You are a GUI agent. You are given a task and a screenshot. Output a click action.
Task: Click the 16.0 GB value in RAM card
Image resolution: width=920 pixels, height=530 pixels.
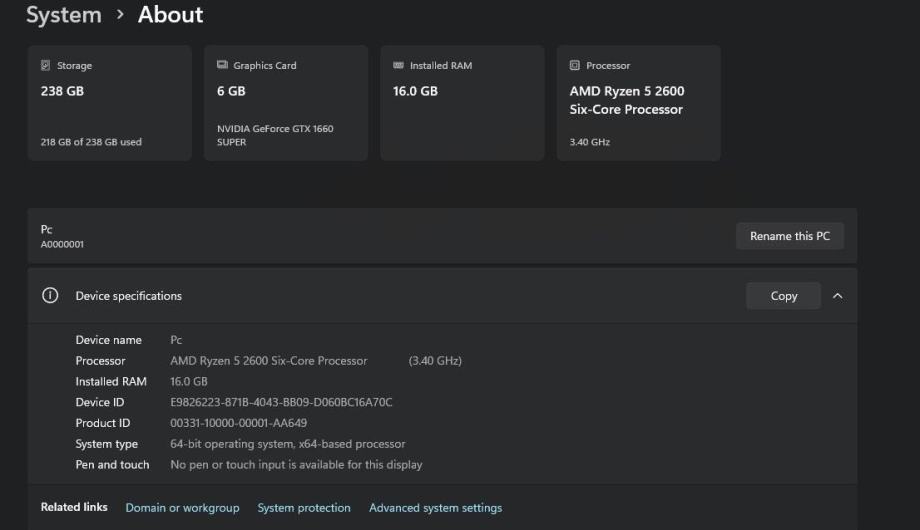click(x=415, y=91)
